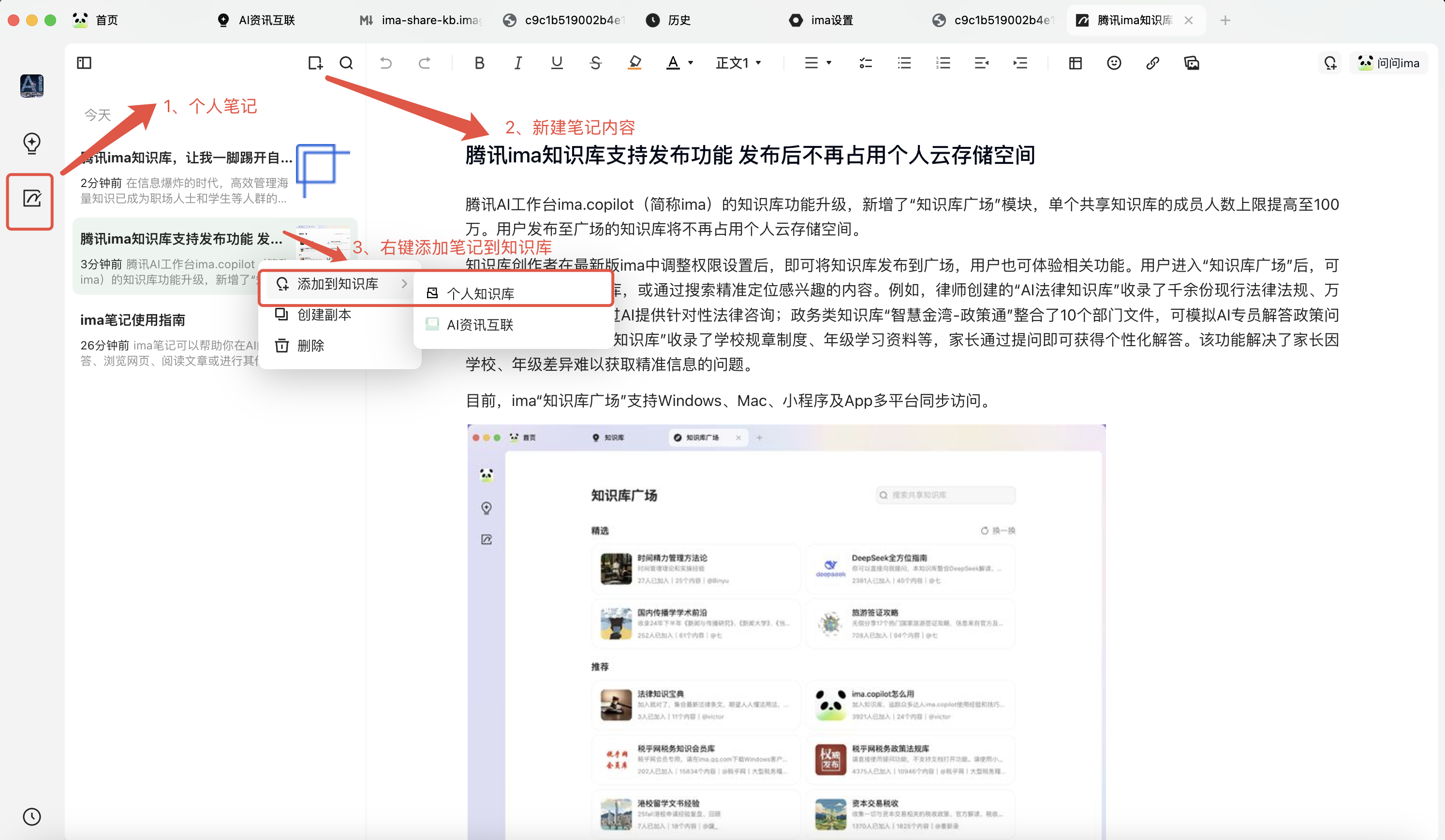Open the history clock icon at bottom left
Screen dimensions: 1445x840
[31, 816]
